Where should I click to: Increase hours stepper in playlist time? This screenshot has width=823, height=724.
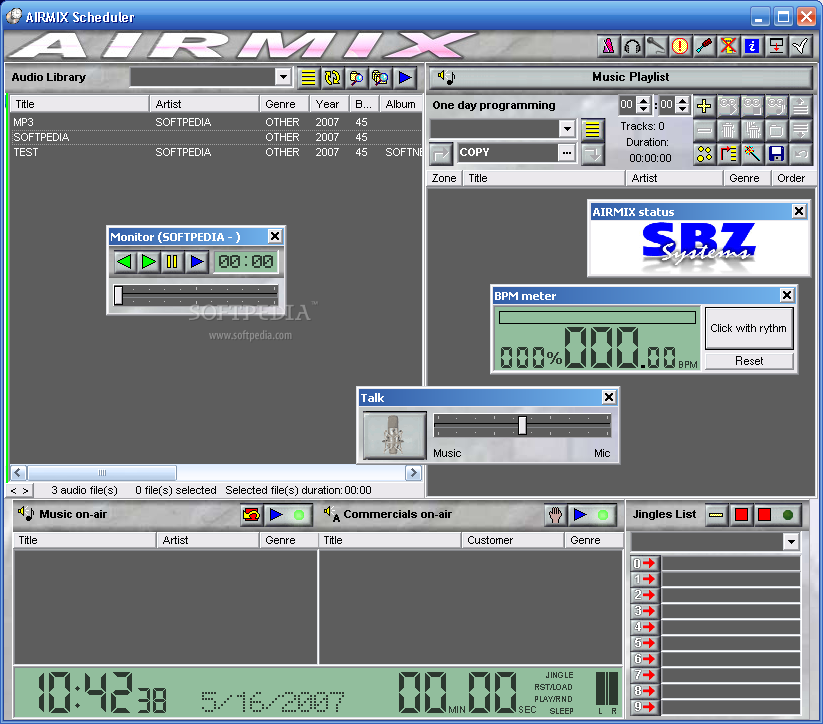coord(644,100)
